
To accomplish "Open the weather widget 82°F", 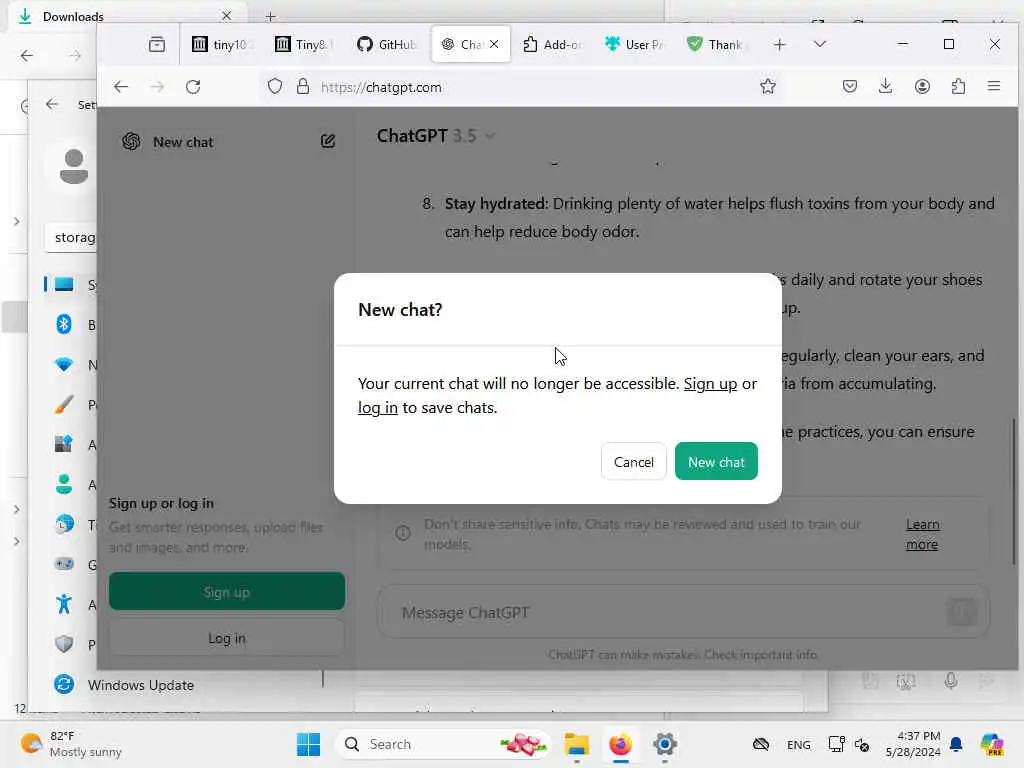I will pyautogui.click(x=71, y=744).
